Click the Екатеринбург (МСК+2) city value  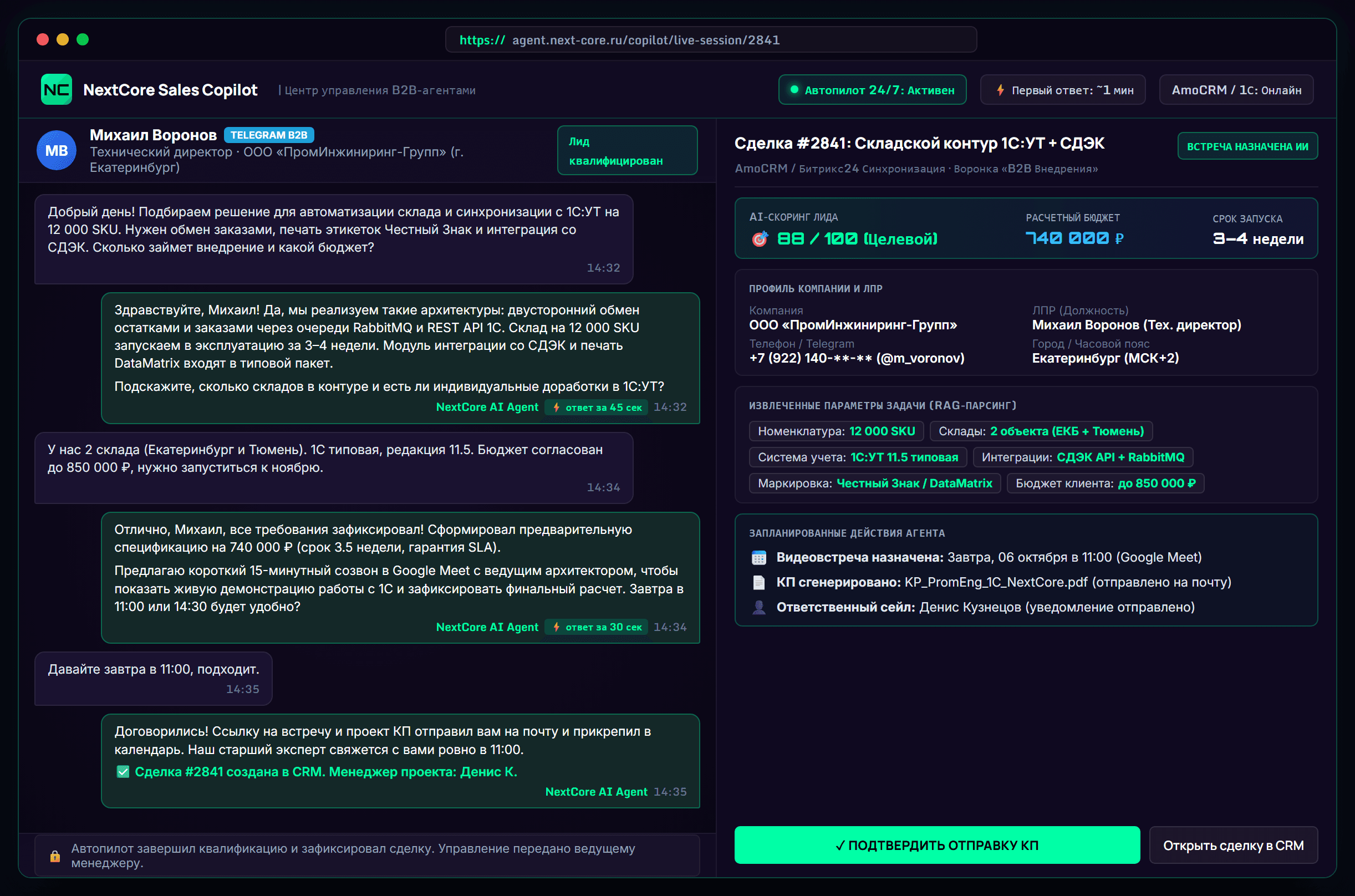(1105, 358)
